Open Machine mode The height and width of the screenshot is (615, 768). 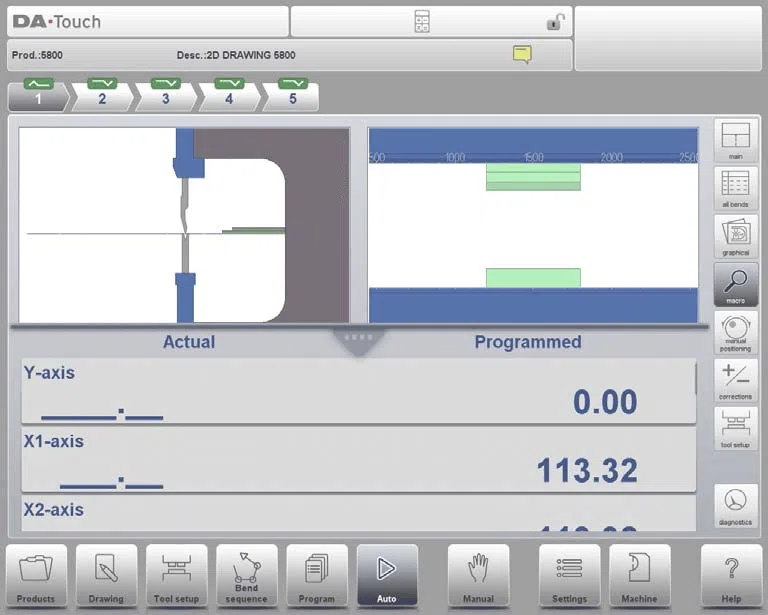coord(639,575)
